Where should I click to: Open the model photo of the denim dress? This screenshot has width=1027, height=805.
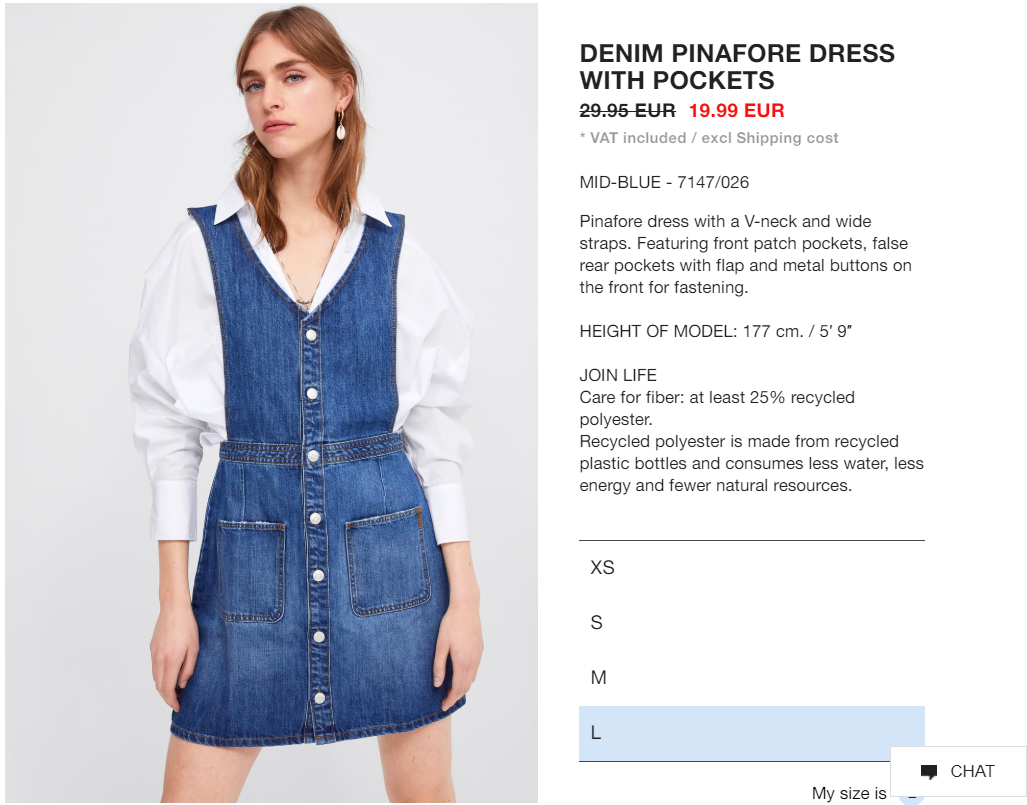point(272,403)
